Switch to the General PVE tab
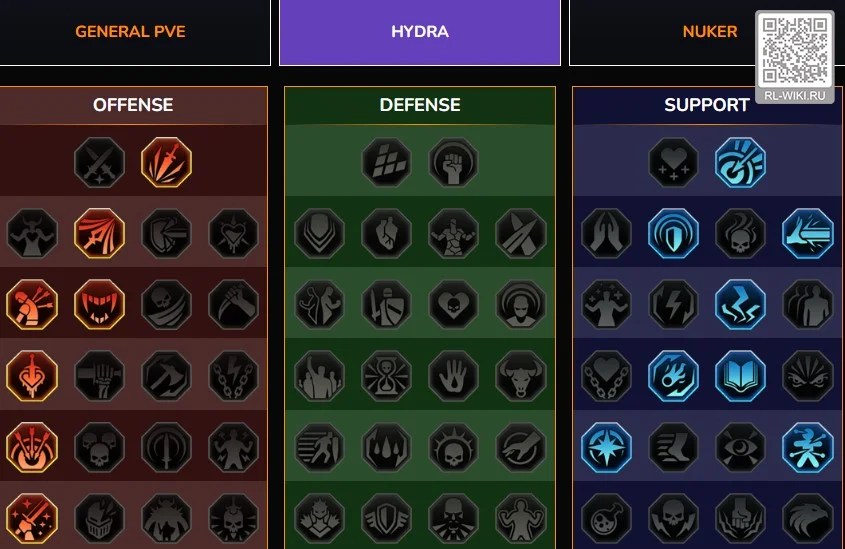Image resolution: width=845 pixels, height=549 pixels. click(x=130, y=31)
